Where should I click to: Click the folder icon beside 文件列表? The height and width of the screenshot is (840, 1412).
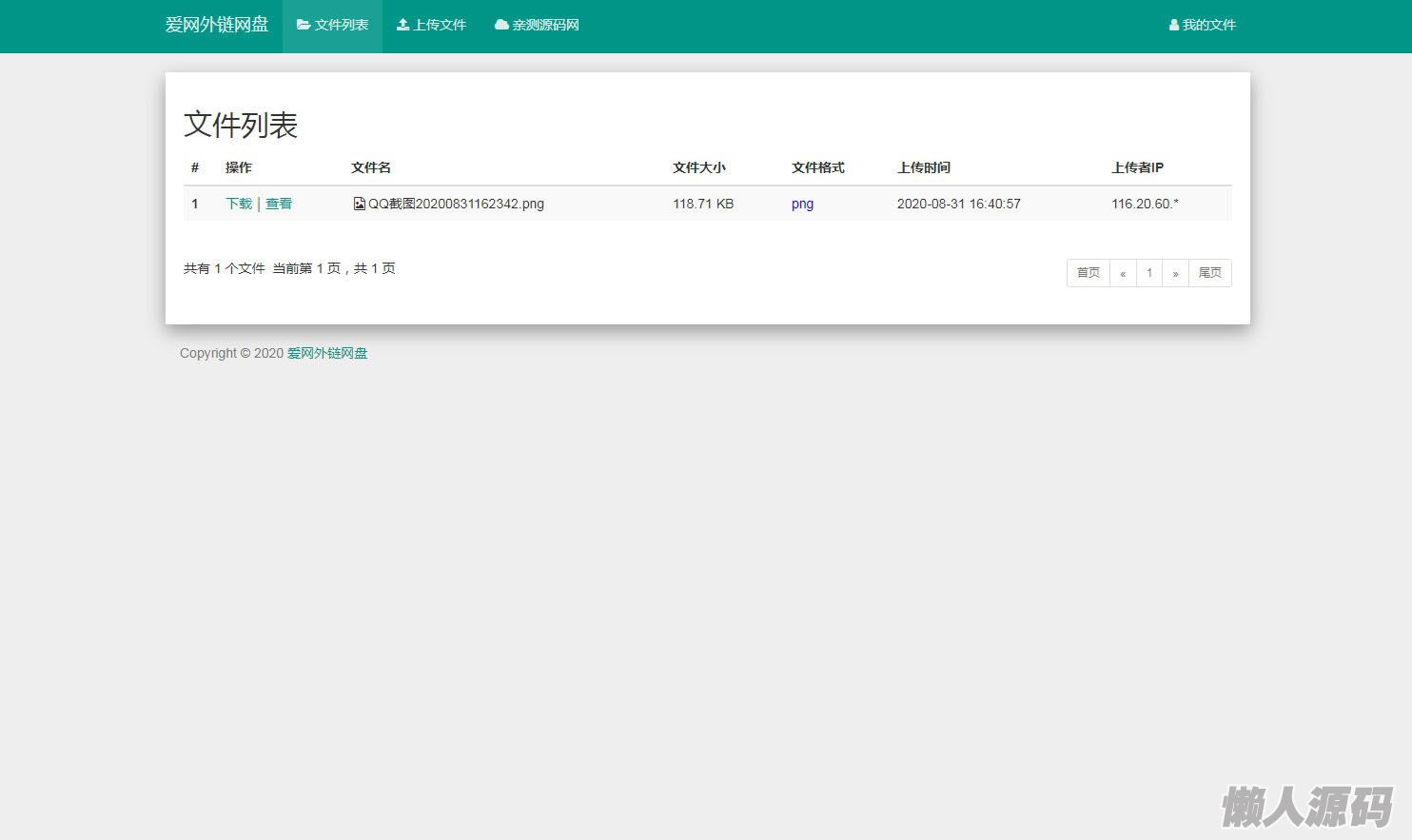[x=304, y=25]
